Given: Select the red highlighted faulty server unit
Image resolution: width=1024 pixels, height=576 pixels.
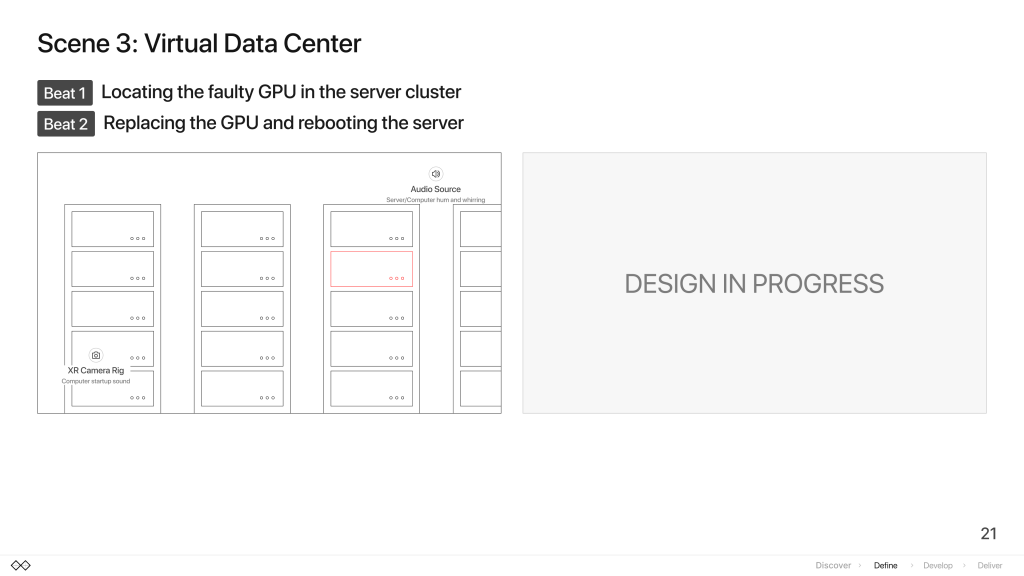Looking at the screenshot, I should click(372, 268).
